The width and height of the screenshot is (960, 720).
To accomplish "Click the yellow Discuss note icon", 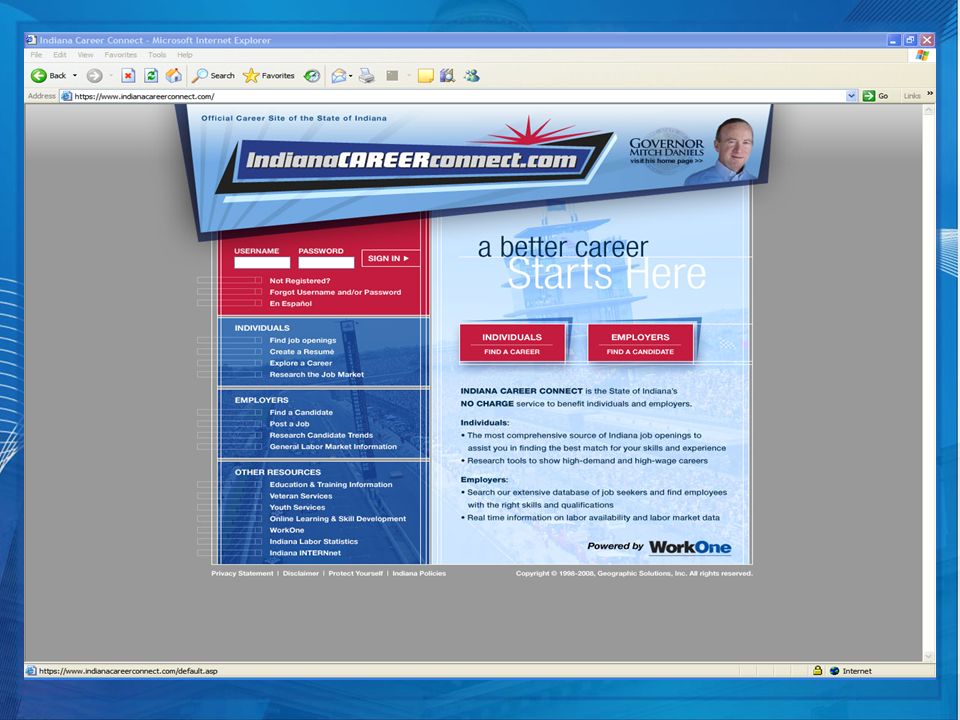I will coord(425,76).
